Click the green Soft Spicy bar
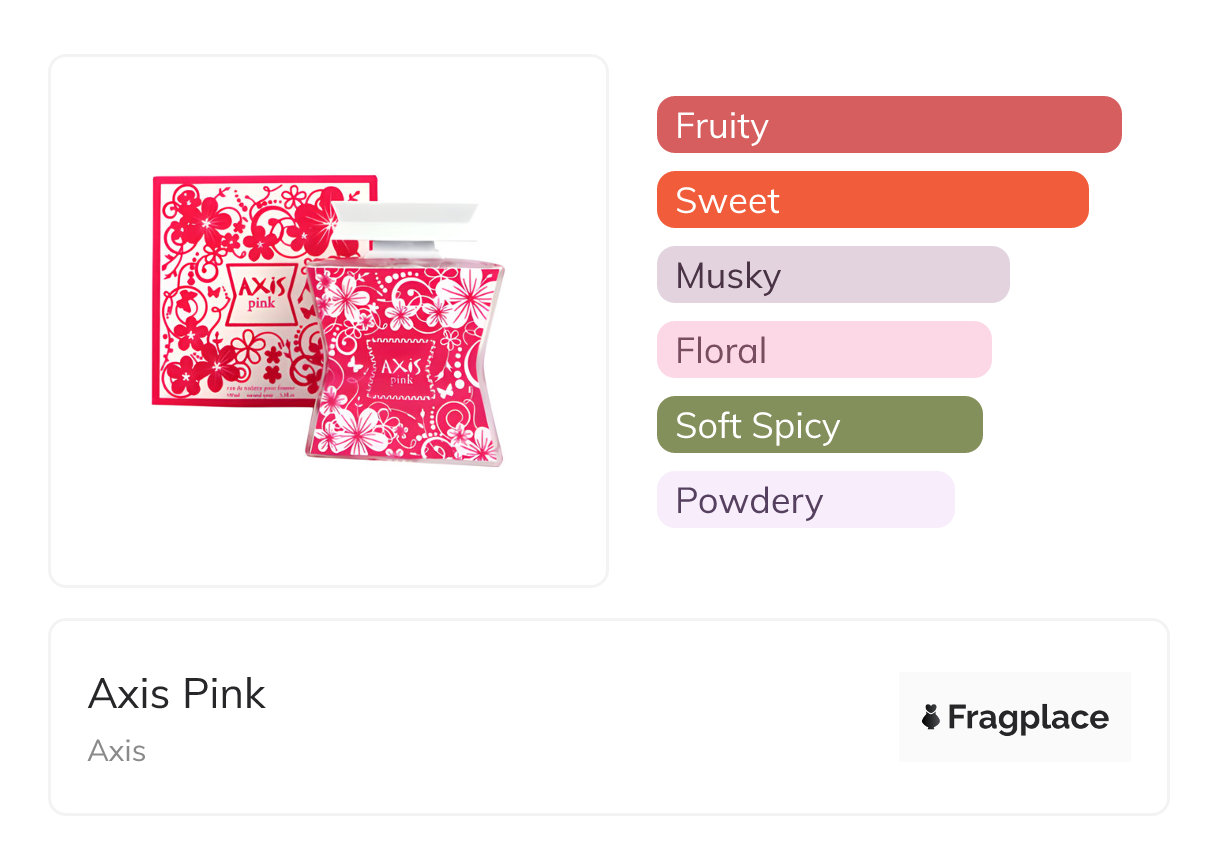 pos(819,425)
